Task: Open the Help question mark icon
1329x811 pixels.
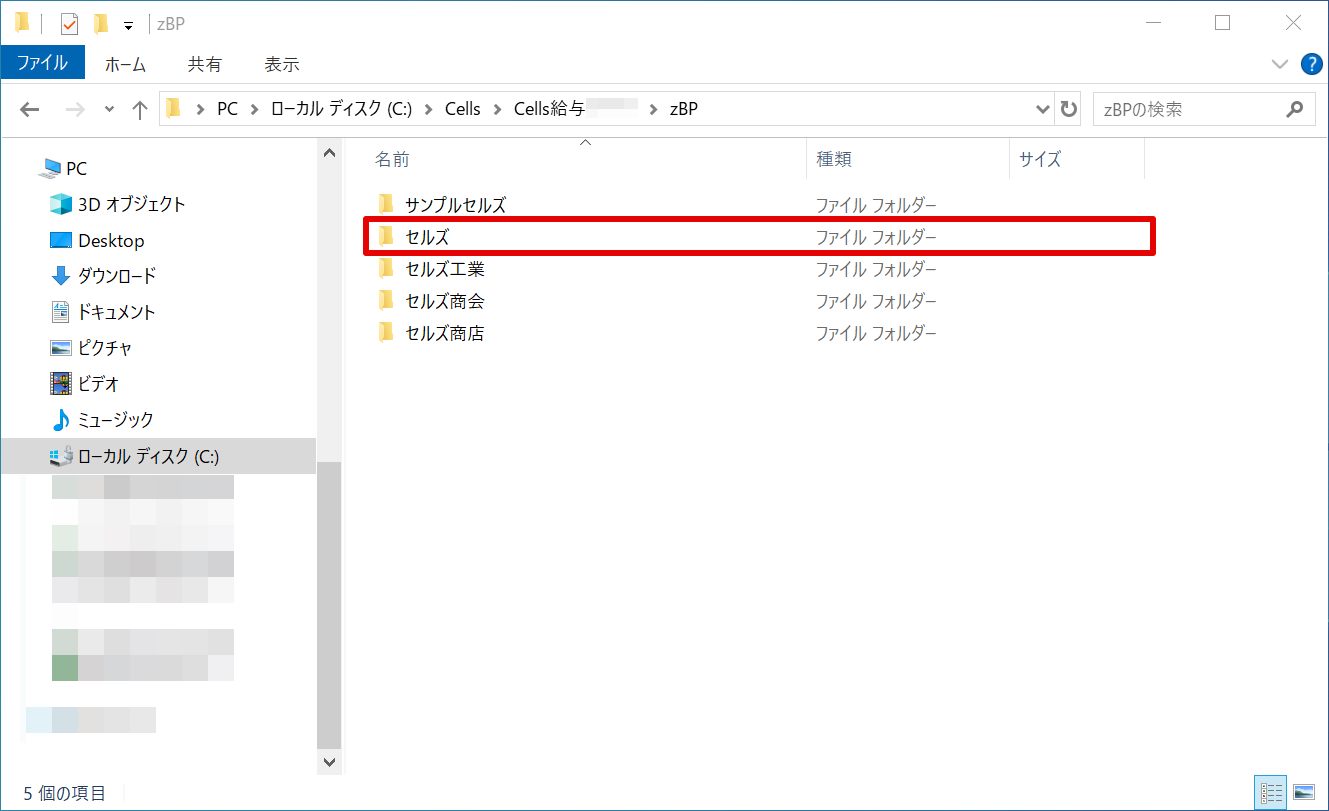Action: pos(1311,64)
